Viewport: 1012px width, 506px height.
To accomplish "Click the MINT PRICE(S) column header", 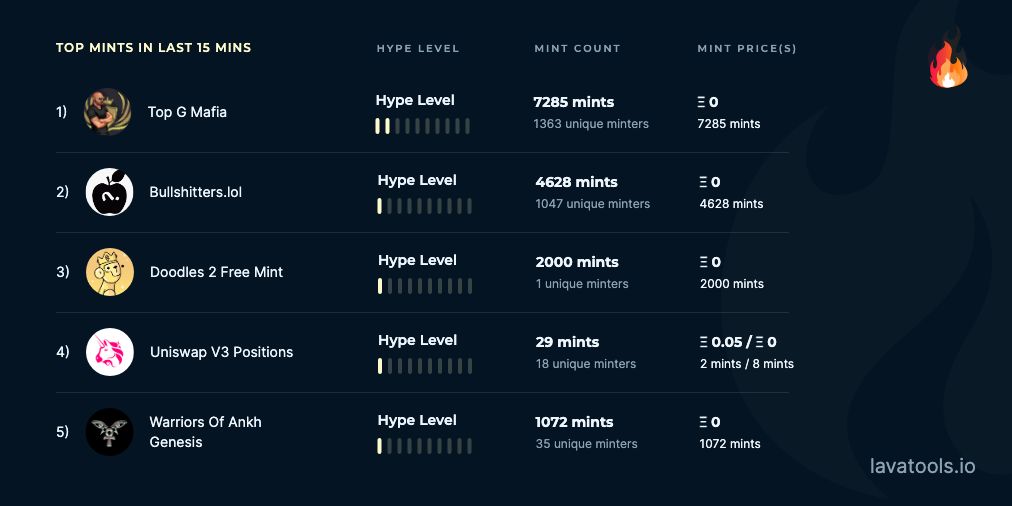I will coord(747,48).
